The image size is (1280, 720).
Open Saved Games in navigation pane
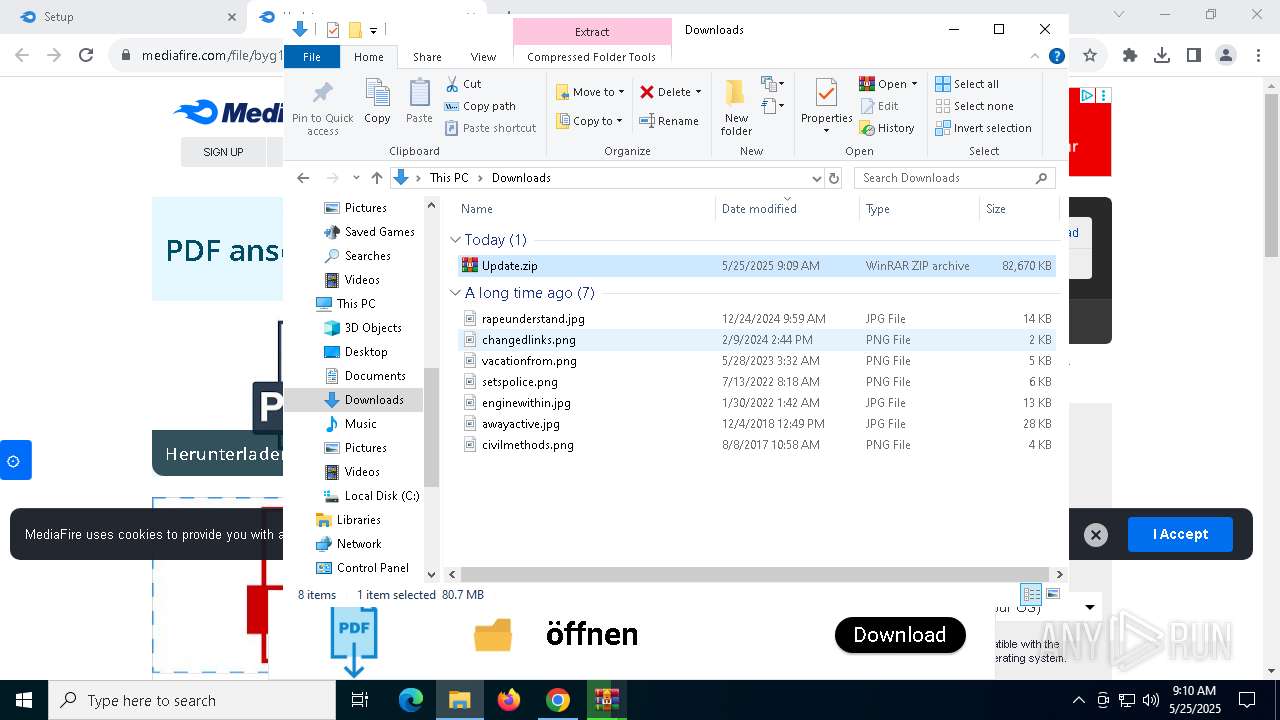click(x=369, y=232)
